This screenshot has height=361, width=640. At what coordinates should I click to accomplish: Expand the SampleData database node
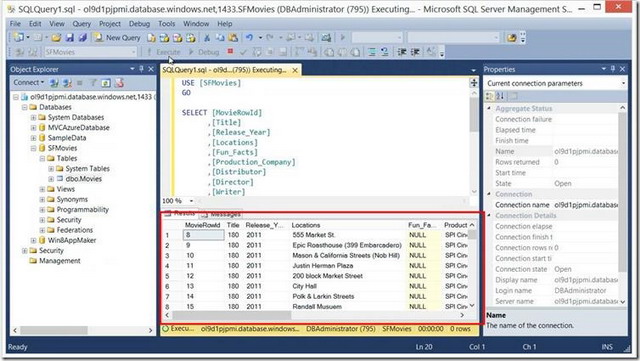[x=33, y=138]
